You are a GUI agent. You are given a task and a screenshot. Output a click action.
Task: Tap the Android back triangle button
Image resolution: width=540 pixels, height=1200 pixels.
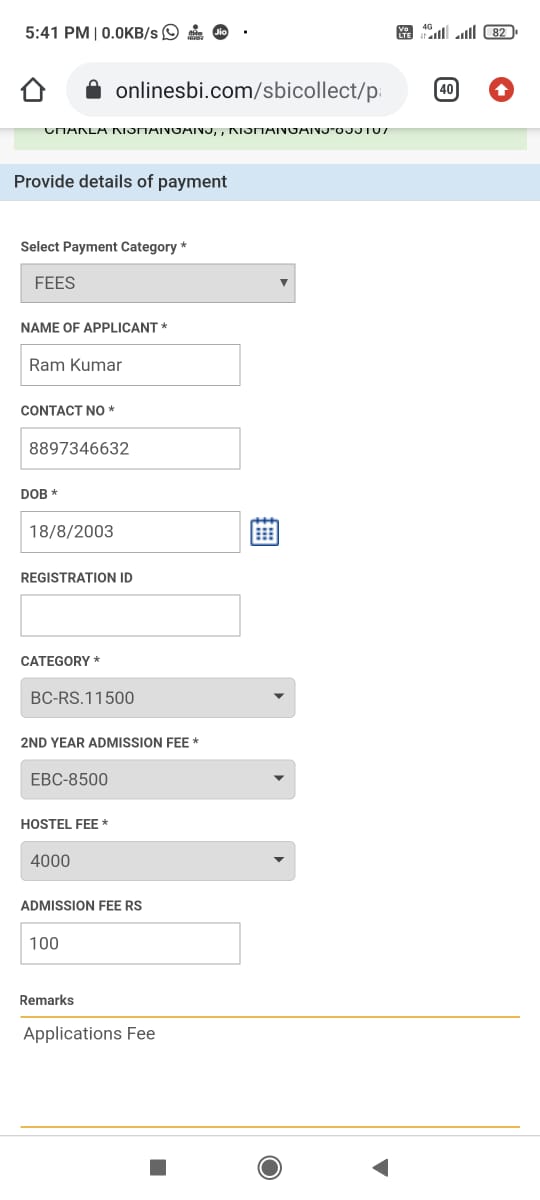click(379, 1167)
